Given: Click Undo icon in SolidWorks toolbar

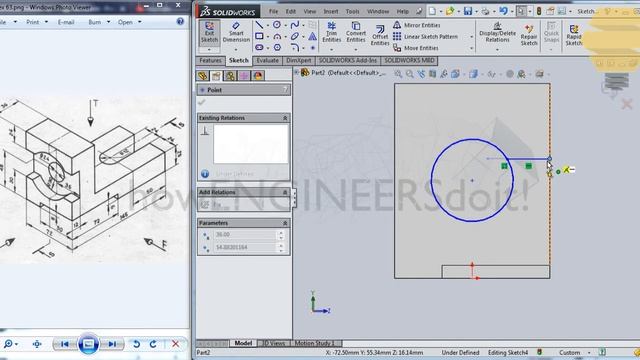Looking at the screenshot, I should click(503, 11).
